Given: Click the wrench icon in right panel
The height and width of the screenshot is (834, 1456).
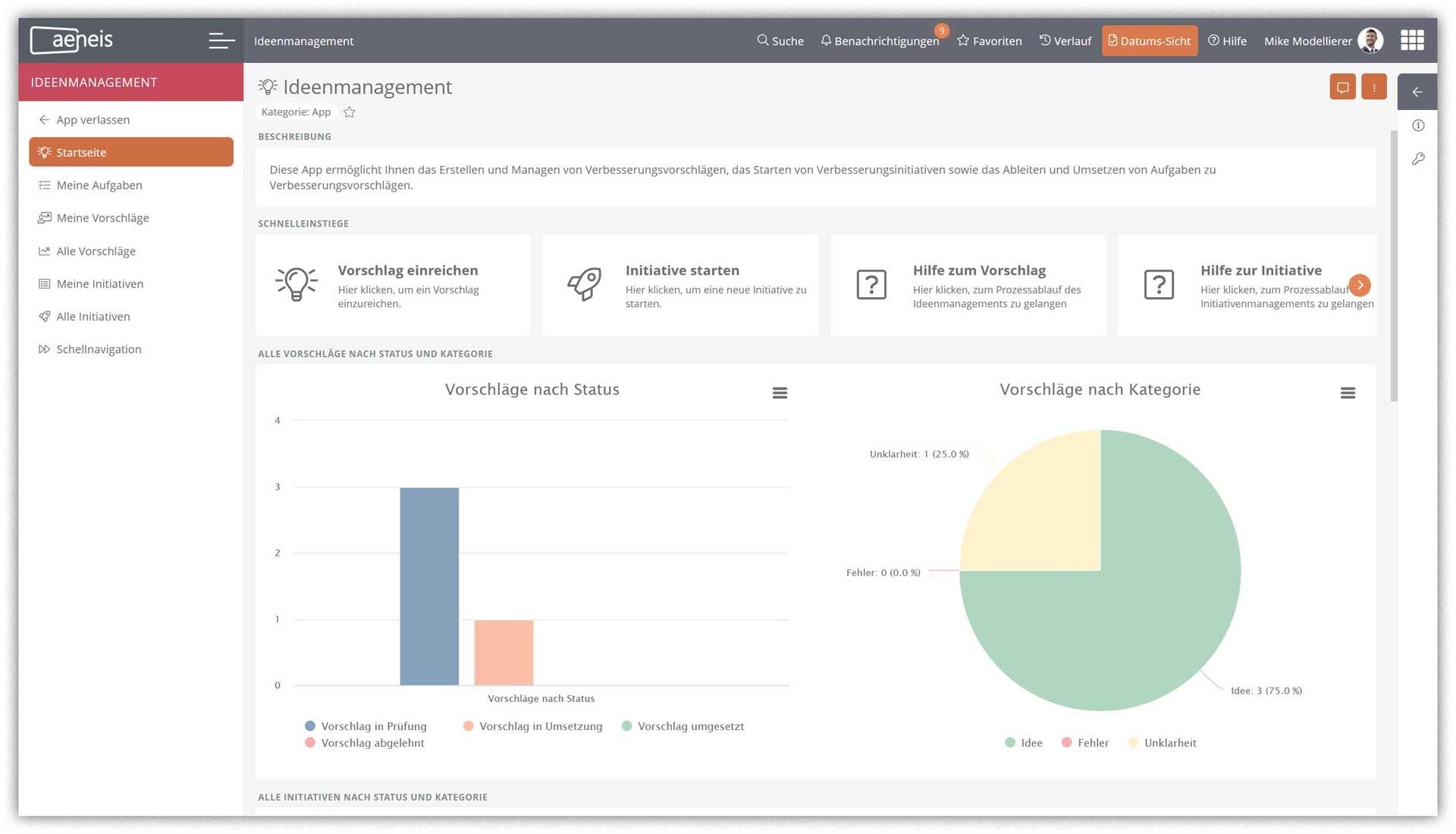Looking at the screenshot, I should (x=1418, y=159).
